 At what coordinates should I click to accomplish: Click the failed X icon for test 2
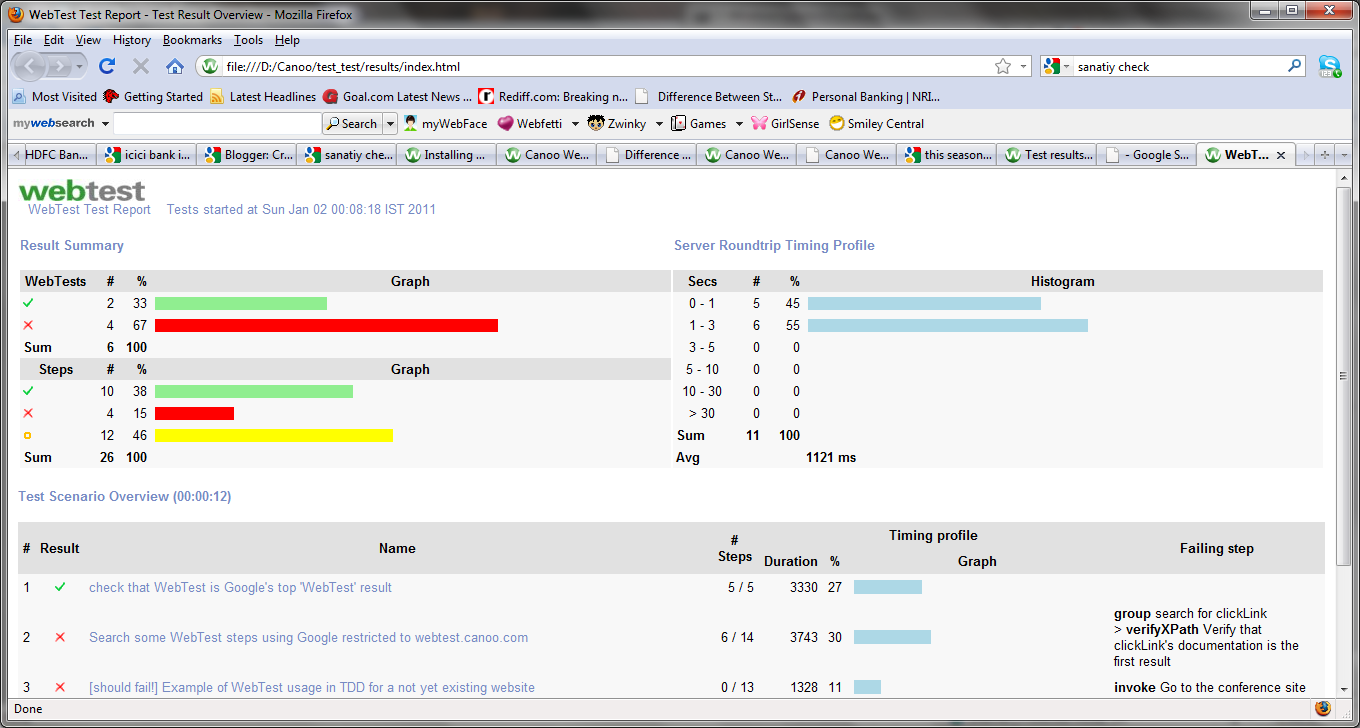[x=60, y=637]
